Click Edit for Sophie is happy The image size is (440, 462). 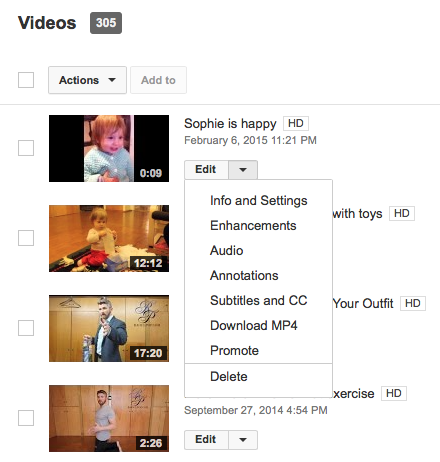[x=206, y=169]
